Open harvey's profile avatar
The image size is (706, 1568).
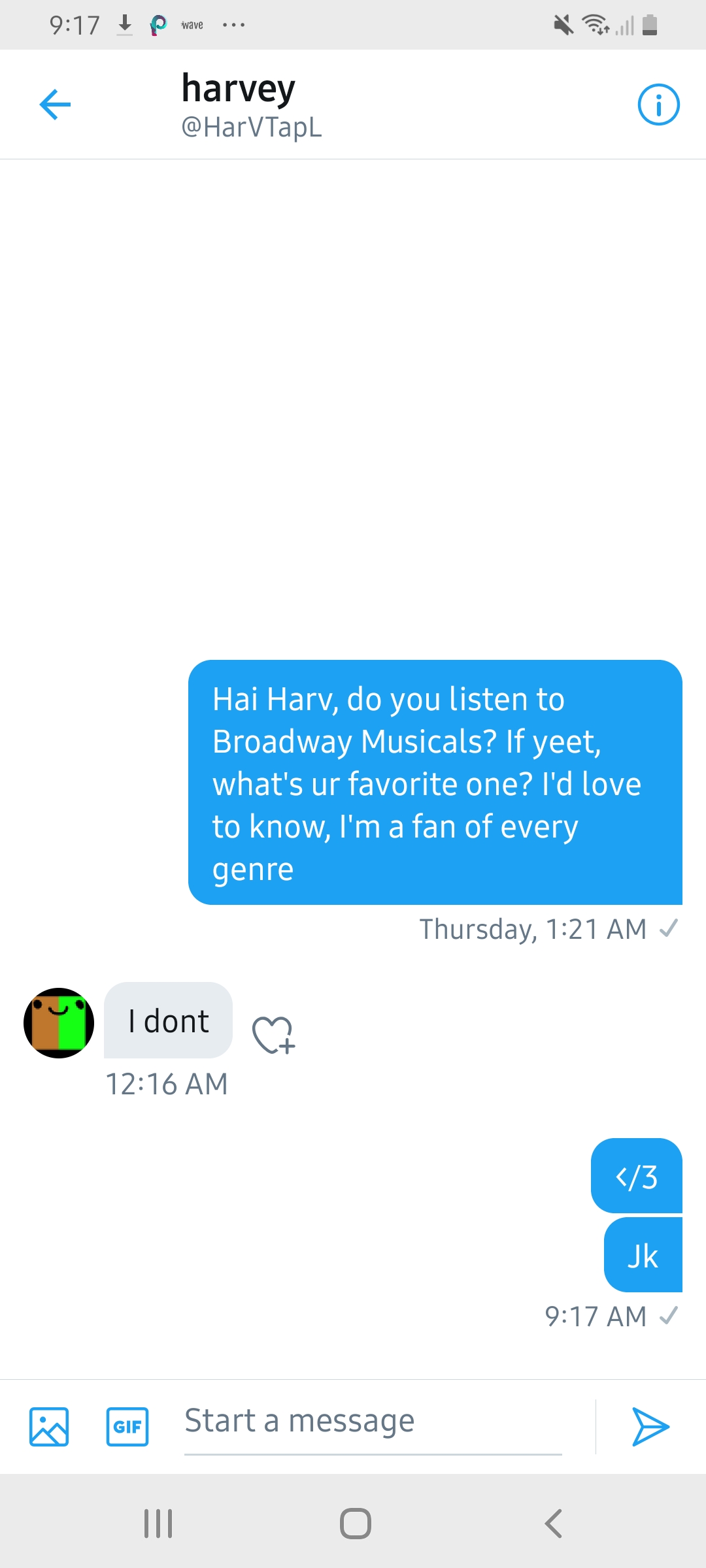click(x=59, y=1023)
